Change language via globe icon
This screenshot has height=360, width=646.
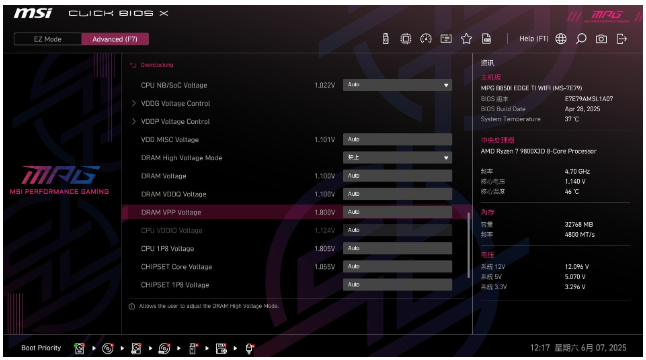pyautogui.click(x=561, y=39)
